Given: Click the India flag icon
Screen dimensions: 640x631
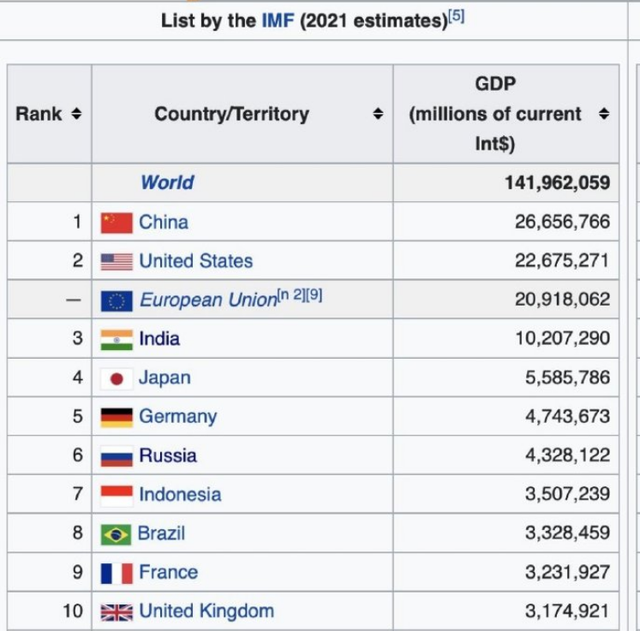Looking at the screenshot, I should [x=117, y=339].
